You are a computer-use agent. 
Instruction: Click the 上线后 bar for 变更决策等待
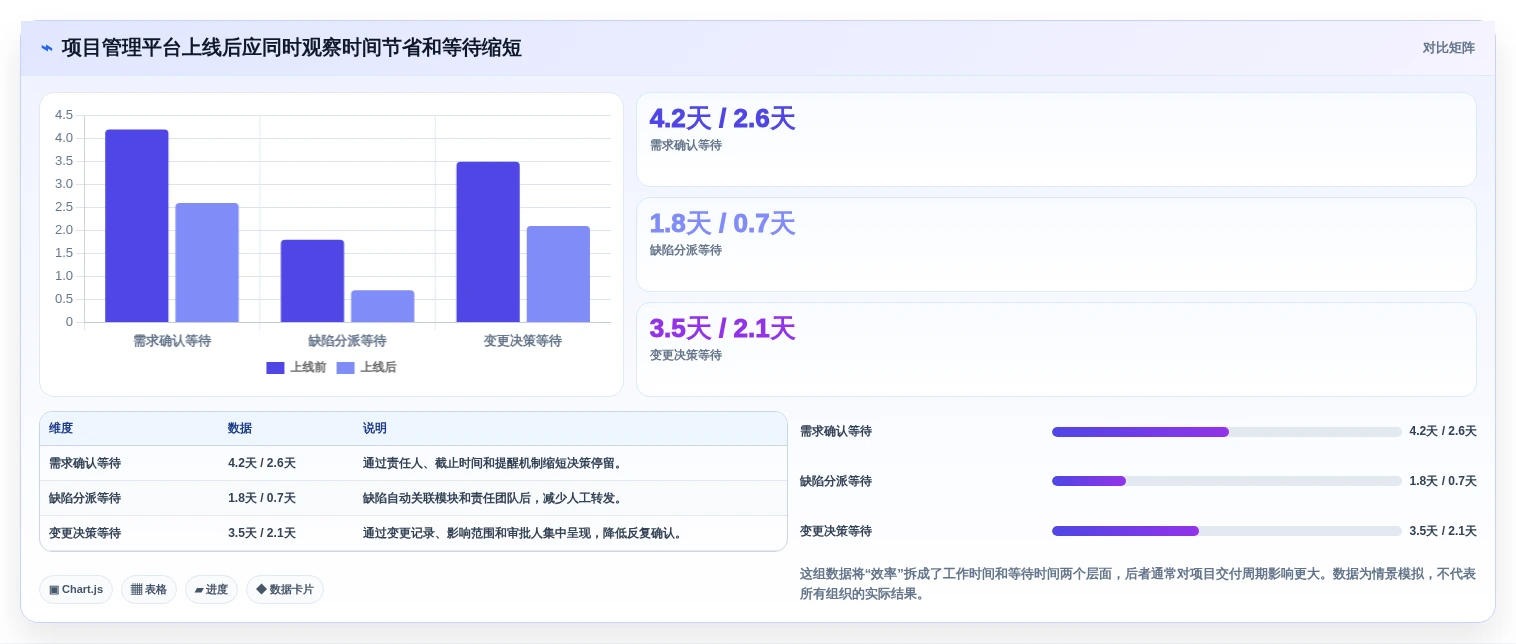(x=558, y=274)
